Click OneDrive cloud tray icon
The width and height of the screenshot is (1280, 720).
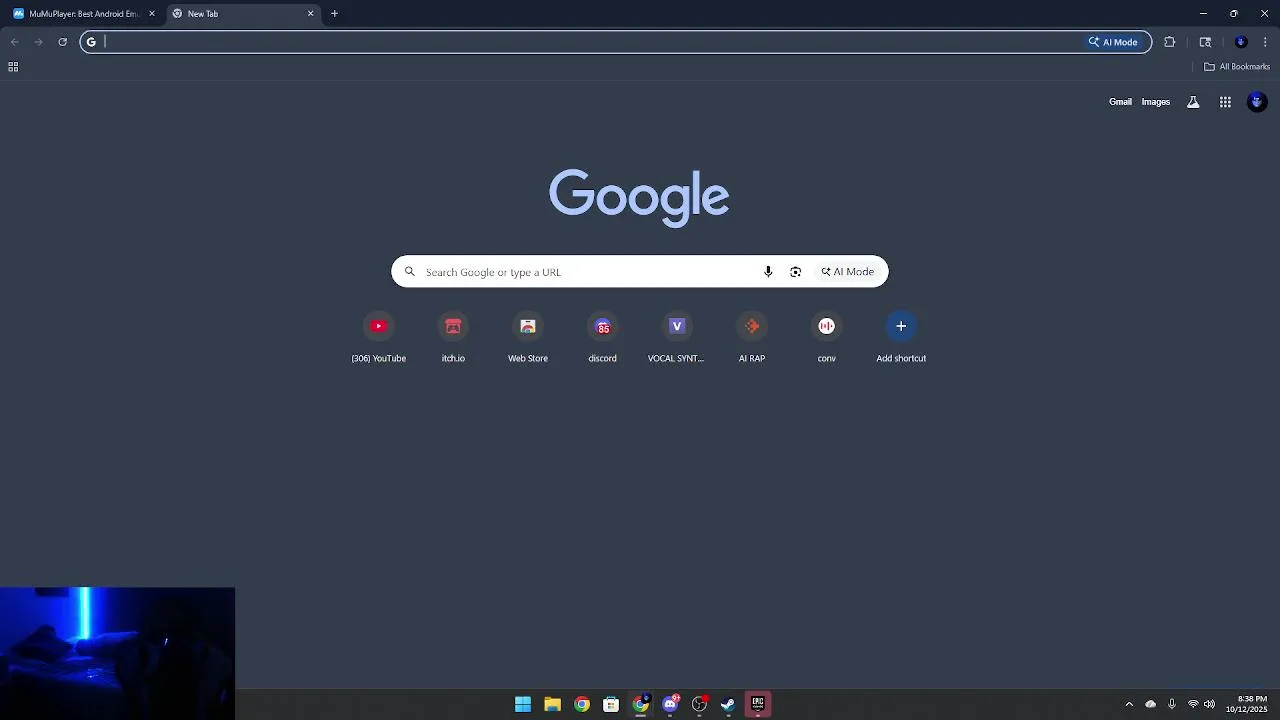(1150, 704)
